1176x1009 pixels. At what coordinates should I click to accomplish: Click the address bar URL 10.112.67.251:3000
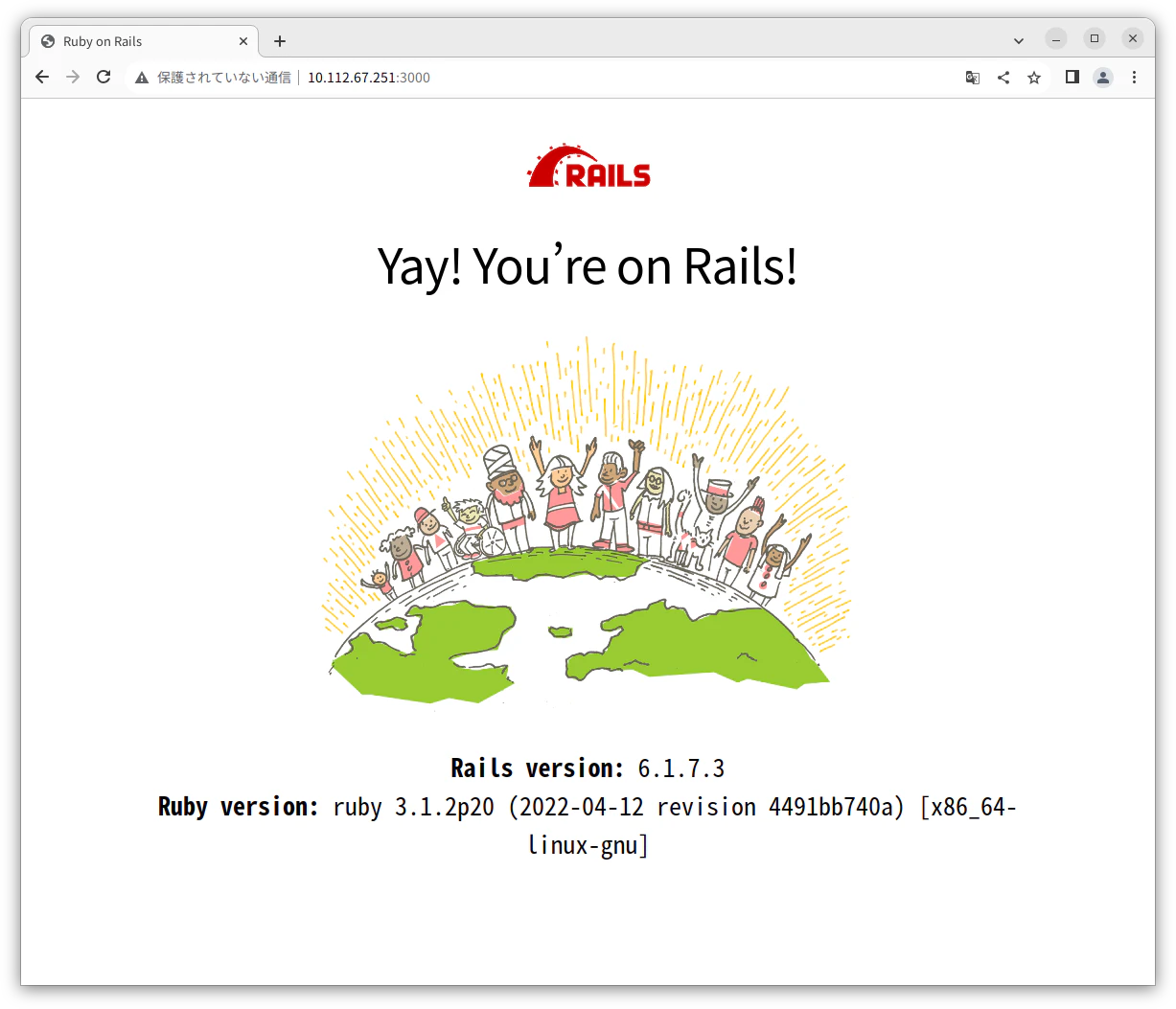[x=369, y=78]
